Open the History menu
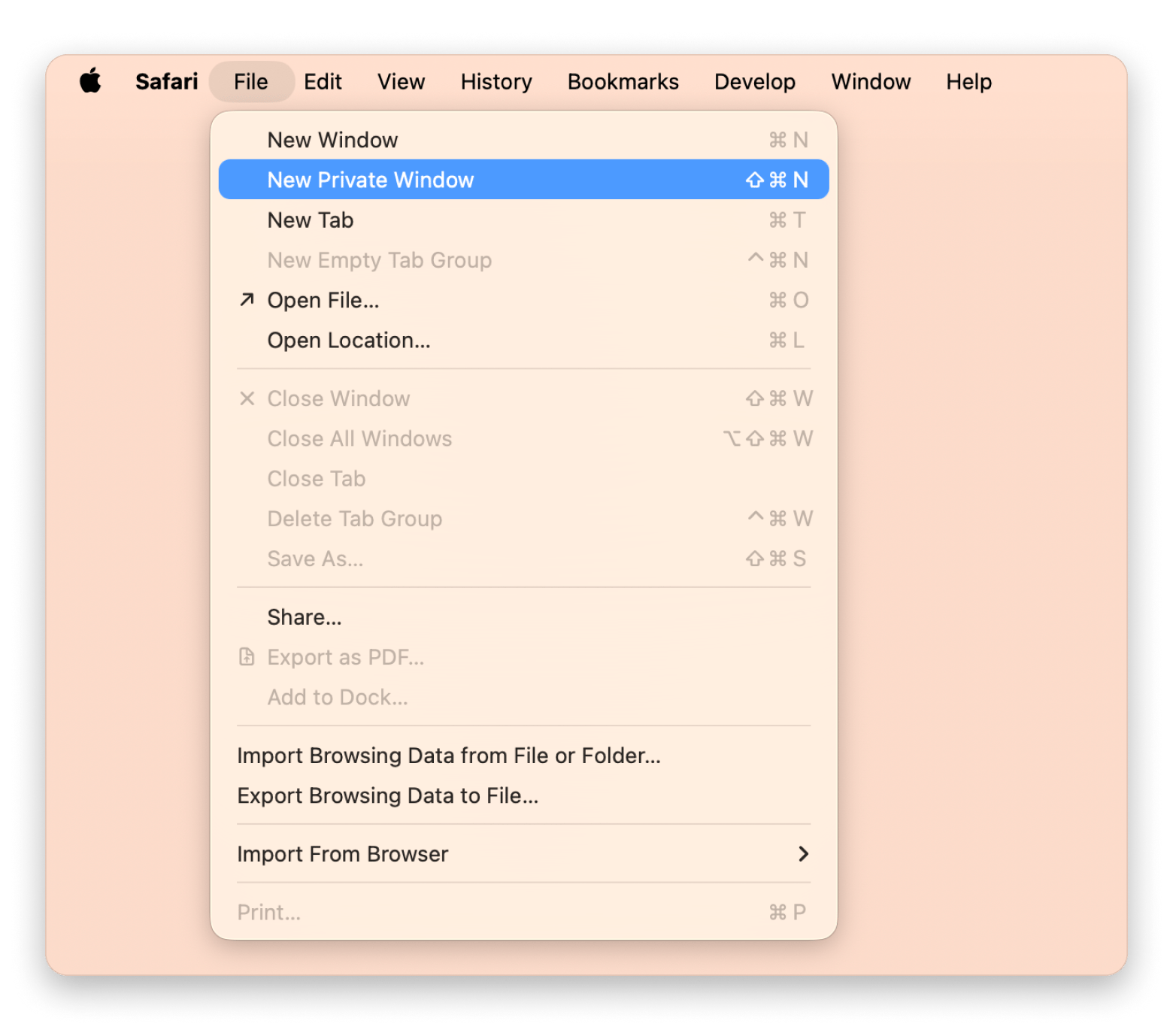Viewport: 1173px width, 1036px height. tap(496, 81)
